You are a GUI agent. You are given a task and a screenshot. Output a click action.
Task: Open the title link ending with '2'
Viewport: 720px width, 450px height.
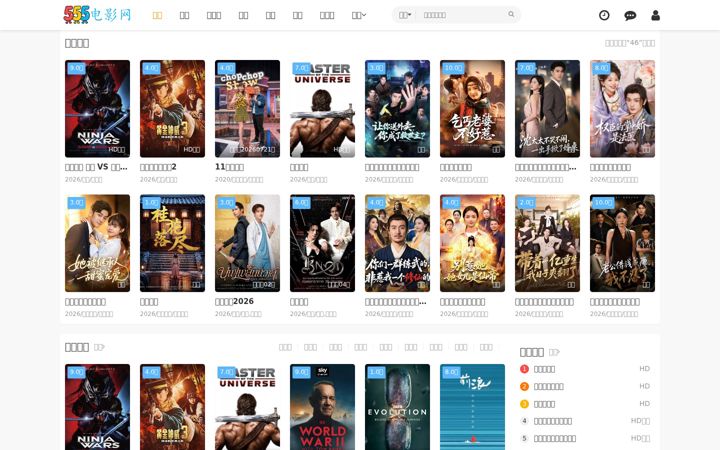158,167
